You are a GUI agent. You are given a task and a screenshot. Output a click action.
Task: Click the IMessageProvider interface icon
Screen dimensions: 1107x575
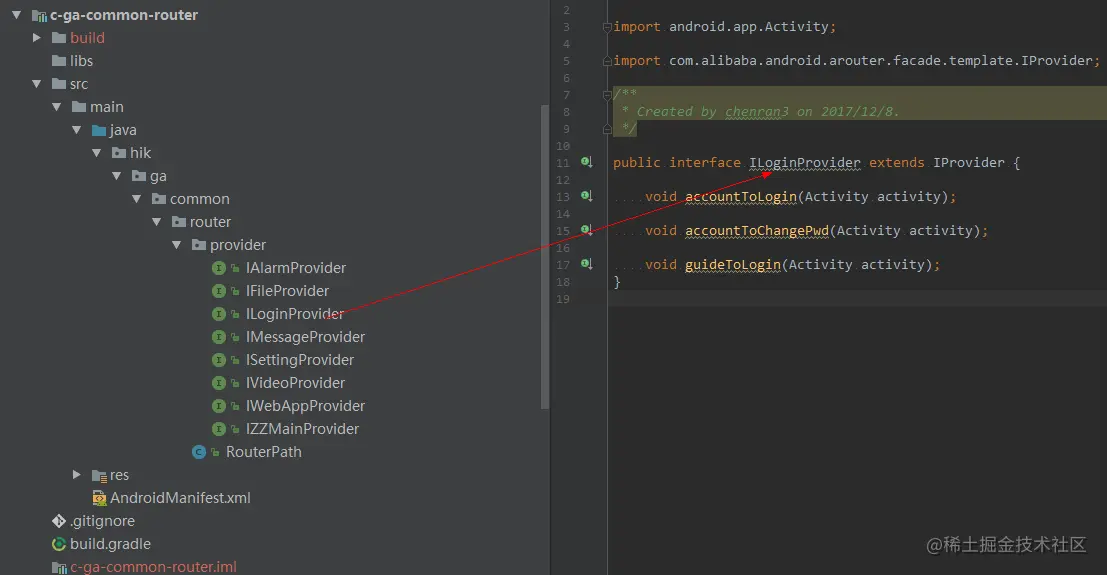(x=219, y=336)
